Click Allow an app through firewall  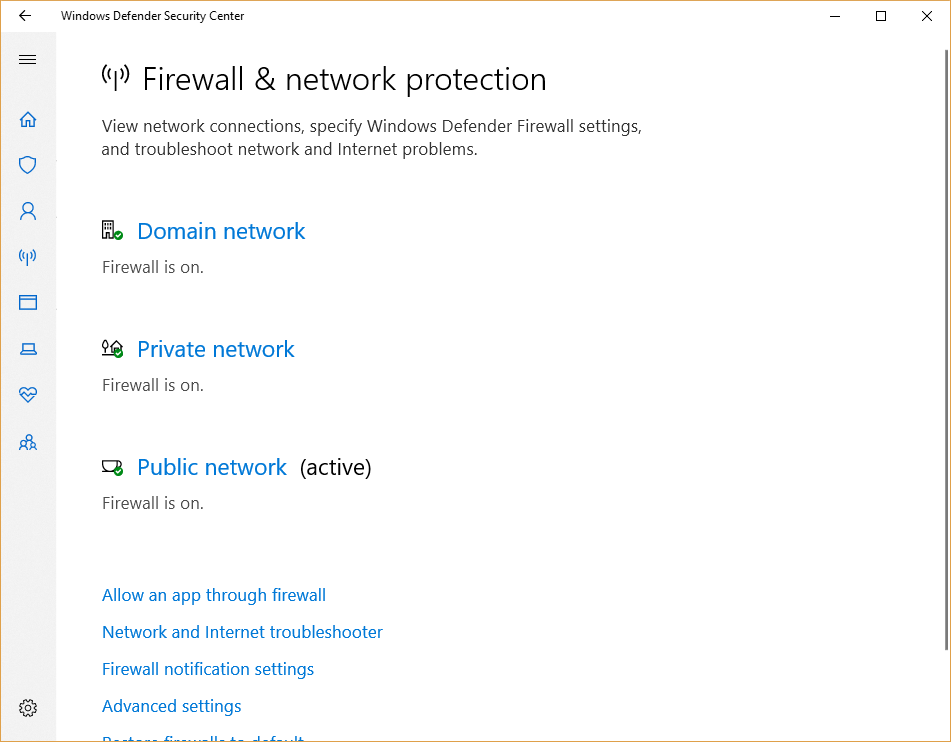214,595
